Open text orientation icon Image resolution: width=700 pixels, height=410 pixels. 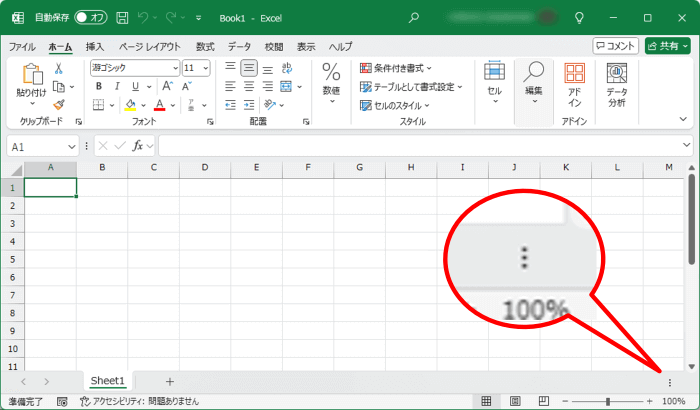pos(270,105)
